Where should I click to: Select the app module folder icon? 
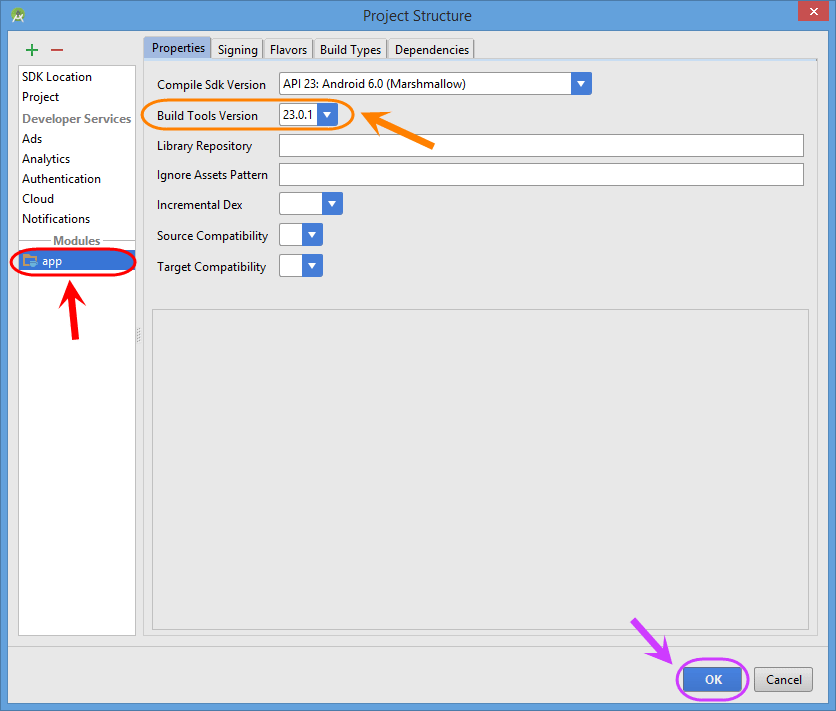tap(30, 261)
